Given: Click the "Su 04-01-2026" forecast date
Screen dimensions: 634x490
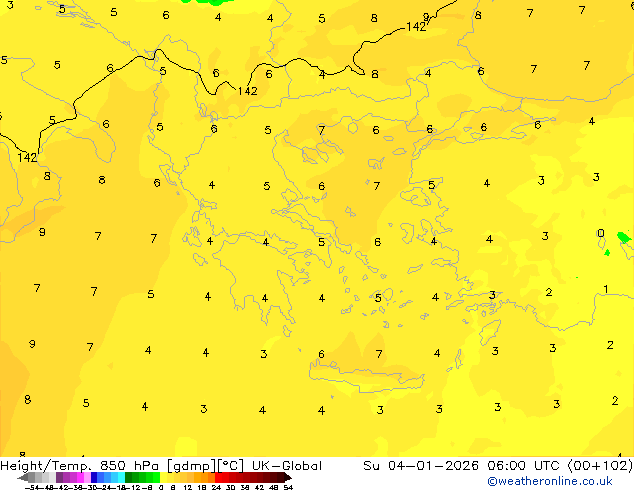Looking at the screenshot, I should coord(423,466).
